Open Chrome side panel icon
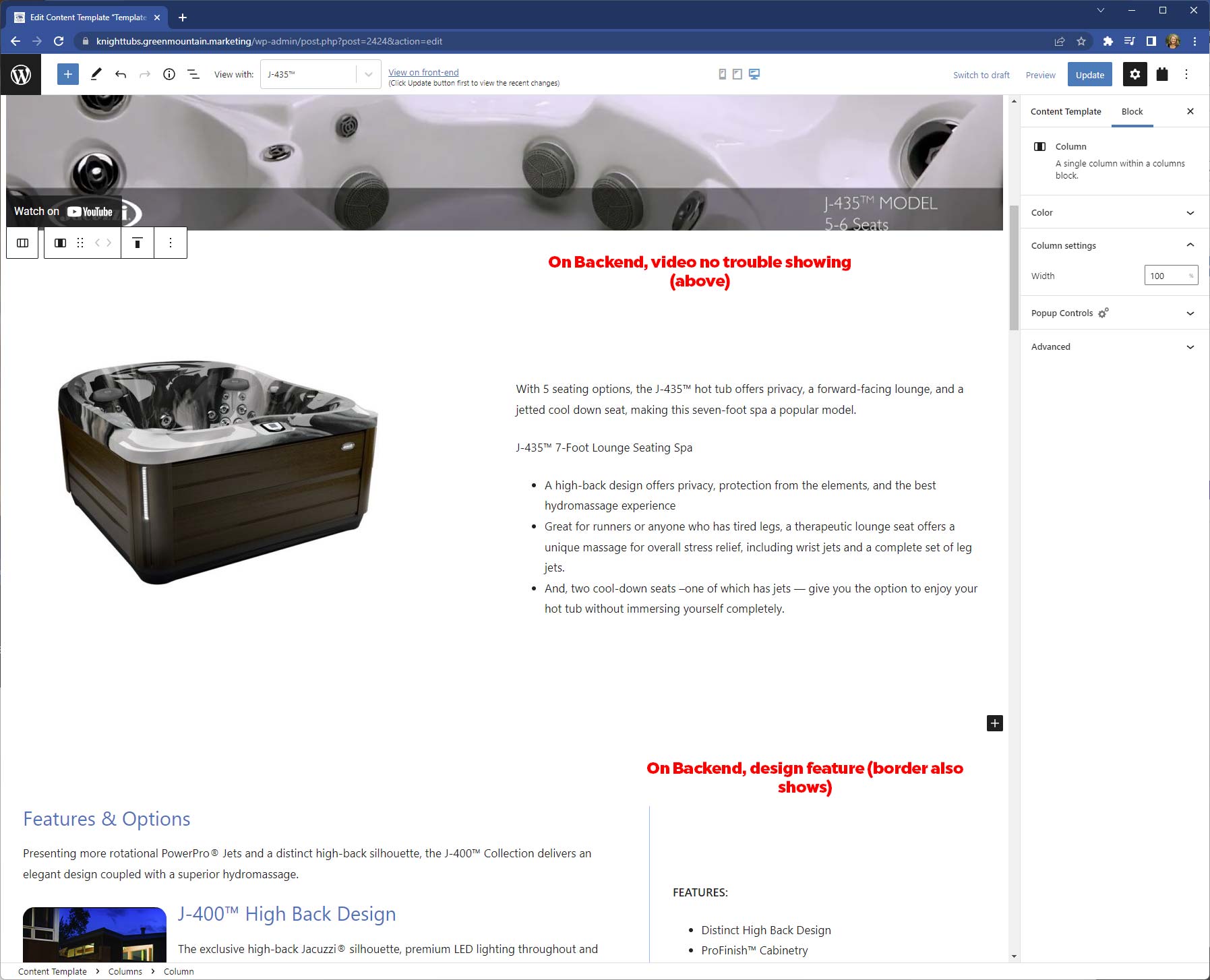This screenshot has width=1210, height=980. click(x=1151, y=41)
